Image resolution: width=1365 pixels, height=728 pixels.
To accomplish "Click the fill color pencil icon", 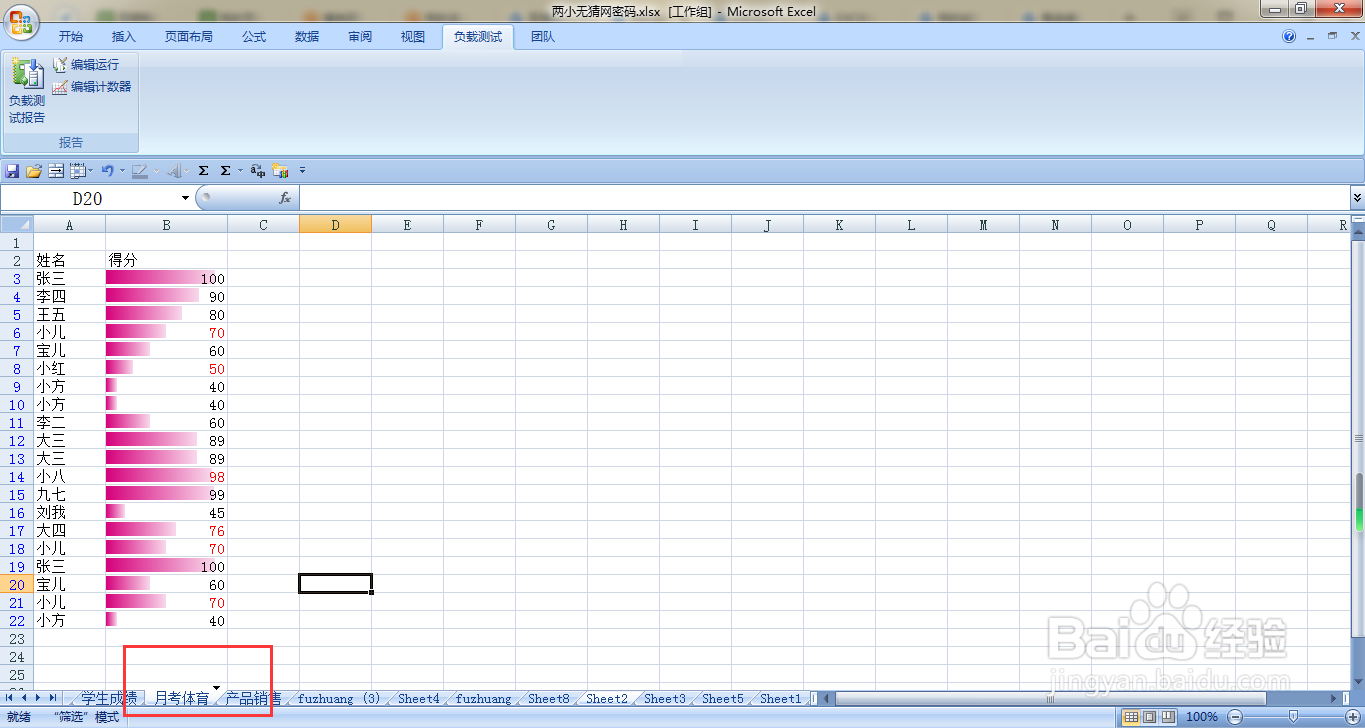I will click(140, 171).
